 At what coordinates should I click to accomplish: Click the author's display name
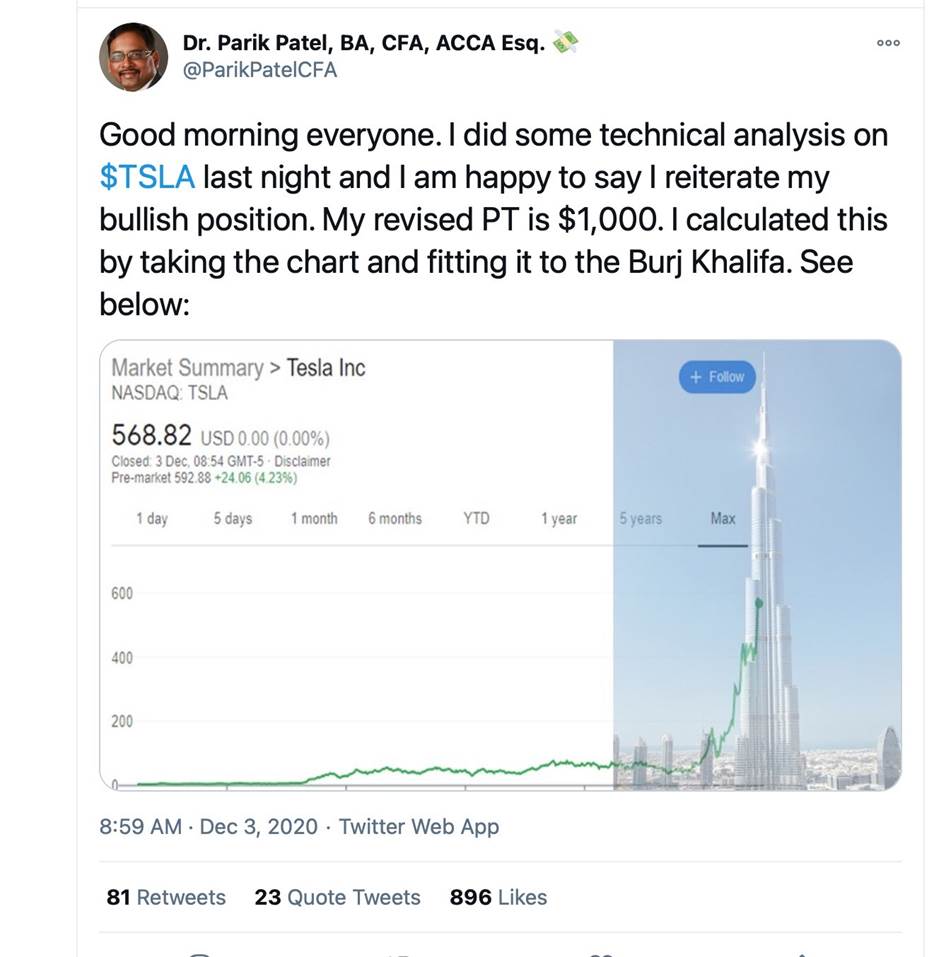point(364,43)
